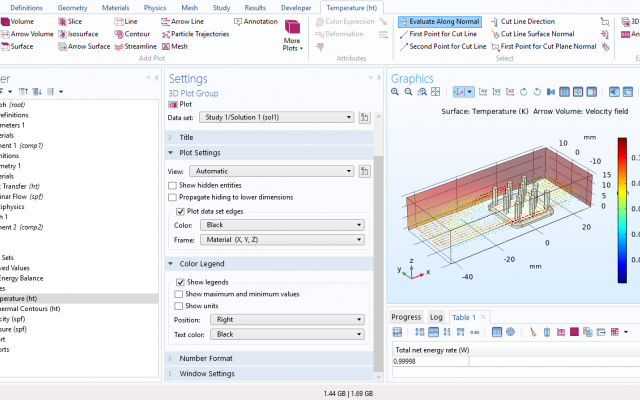640x400 pixels.
Task: Open the Data set dropdown
Action: click(276, 118)
